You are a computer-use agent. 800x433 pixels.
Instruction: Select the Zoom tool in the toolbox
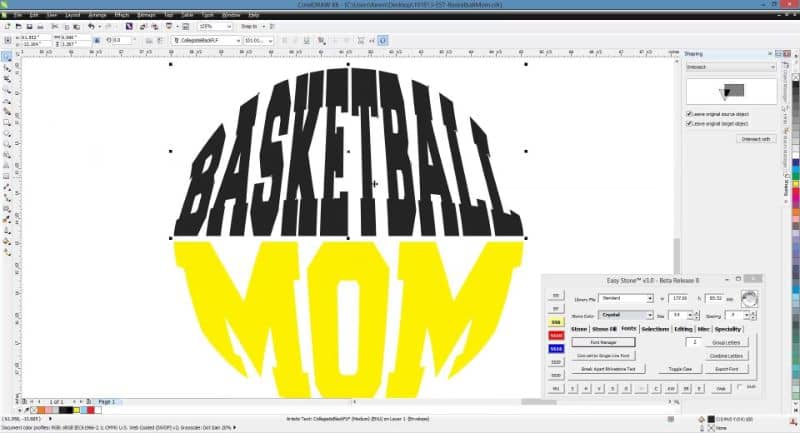coord(7,90)
